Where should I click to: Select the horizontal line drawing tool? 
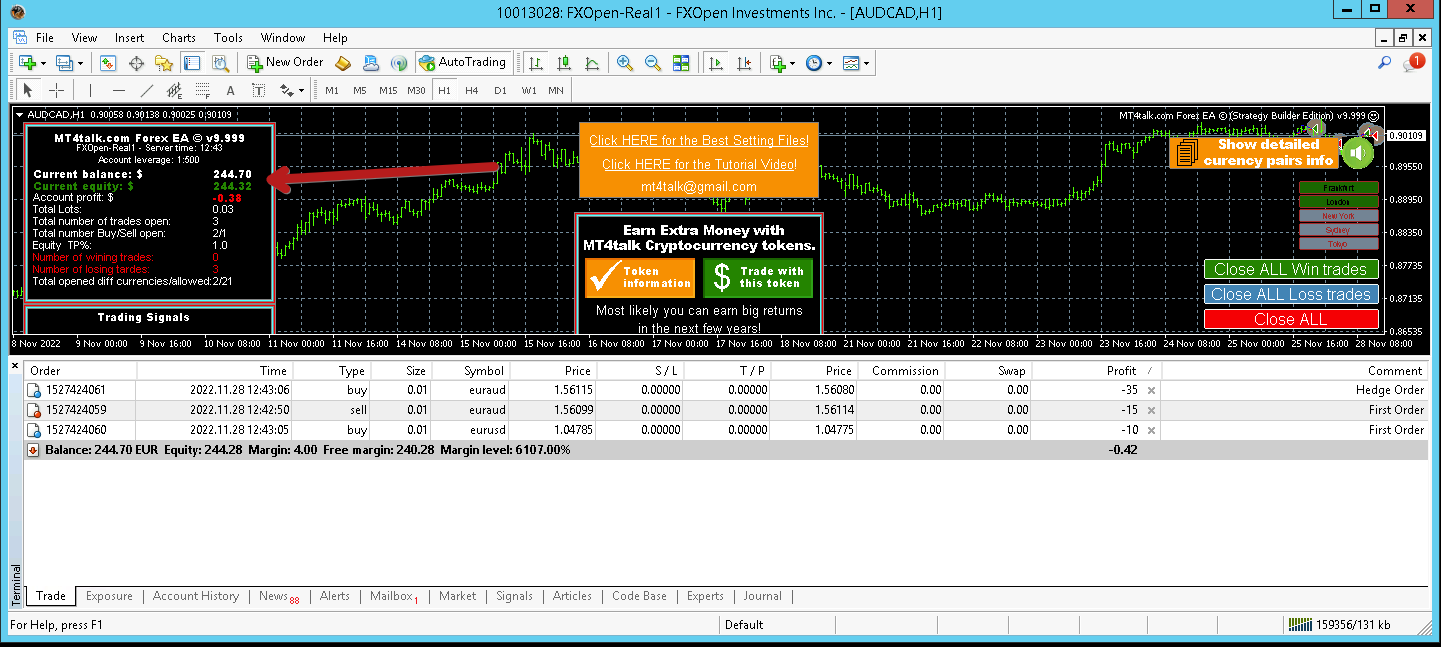[118, 90]
